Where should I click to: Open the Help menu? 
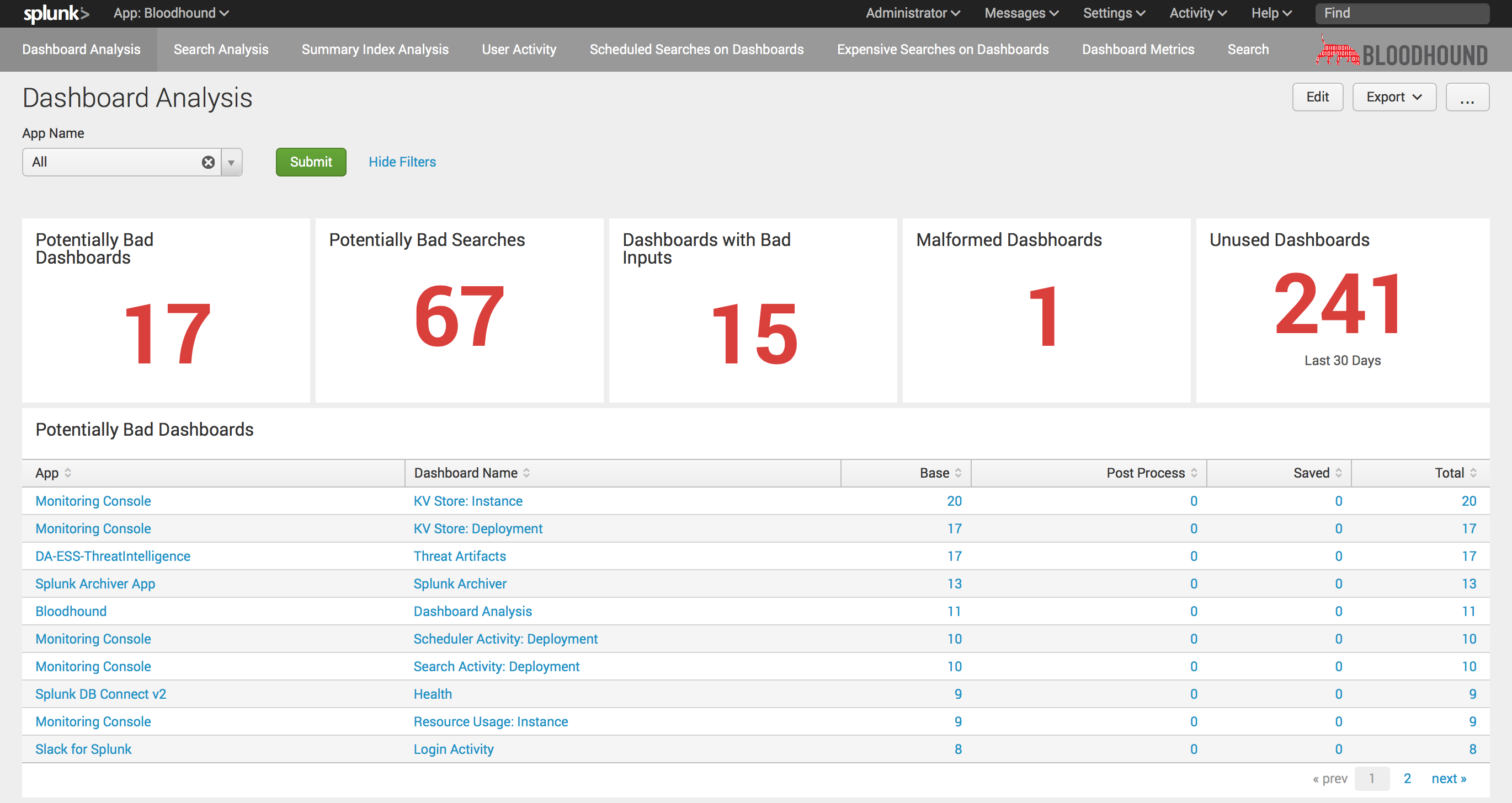pyautogui.click(x=1271, y=13)
